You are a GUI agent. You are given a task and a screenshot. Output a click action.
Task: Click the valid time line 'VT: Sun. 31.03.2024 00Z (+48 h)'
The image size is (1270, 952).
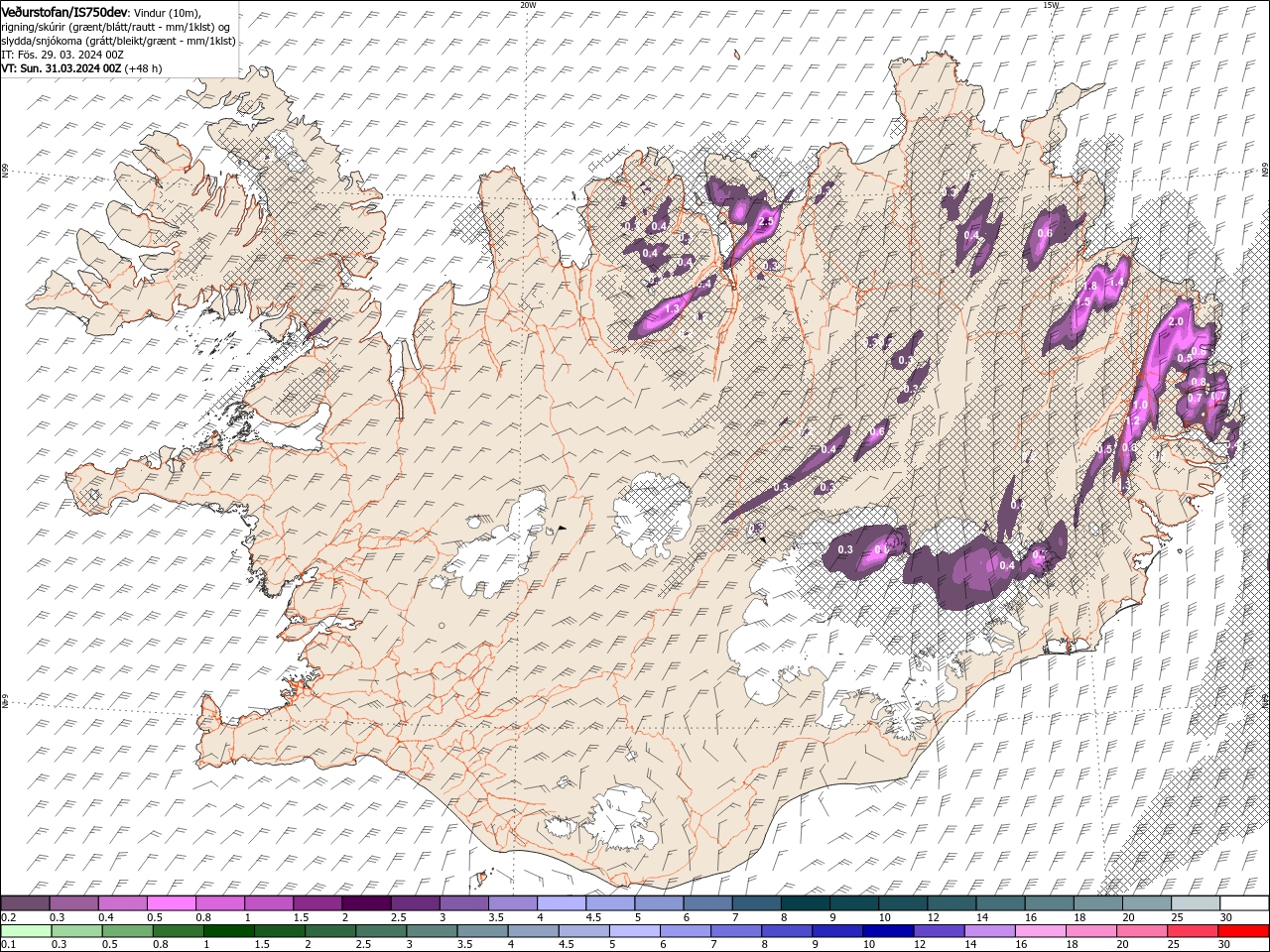coord(81,68)
